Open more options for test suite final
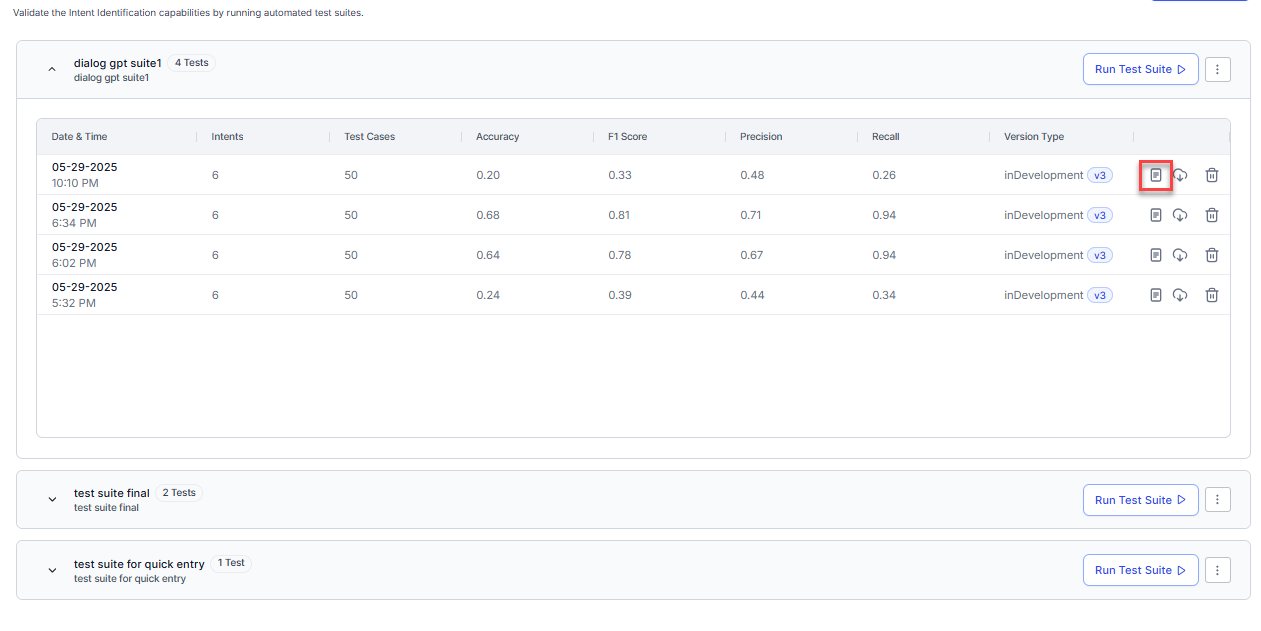The image size is (1261, 631). (1217, 500)
